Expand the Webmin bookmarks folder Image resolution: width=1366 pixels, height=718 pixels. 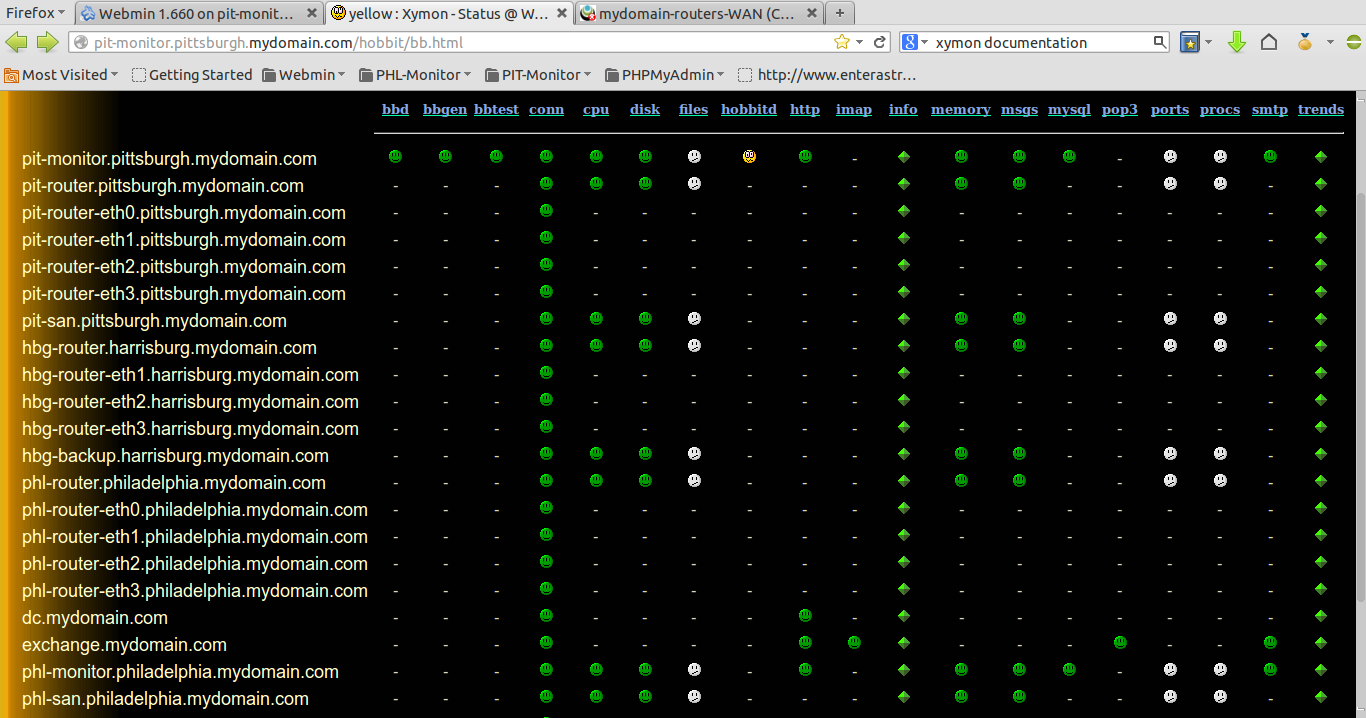point(304,74)
